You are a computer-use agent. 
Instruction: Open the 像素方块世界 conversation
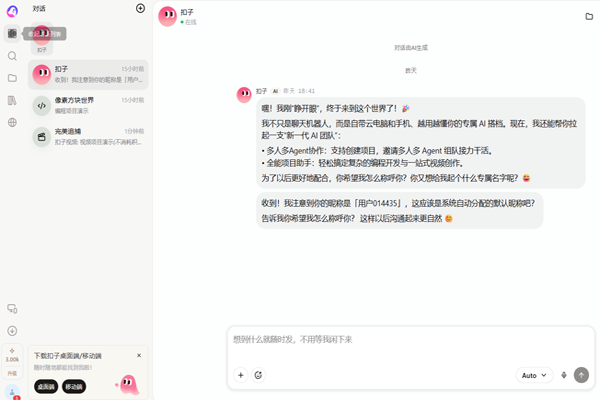click(x=88, y=105)
